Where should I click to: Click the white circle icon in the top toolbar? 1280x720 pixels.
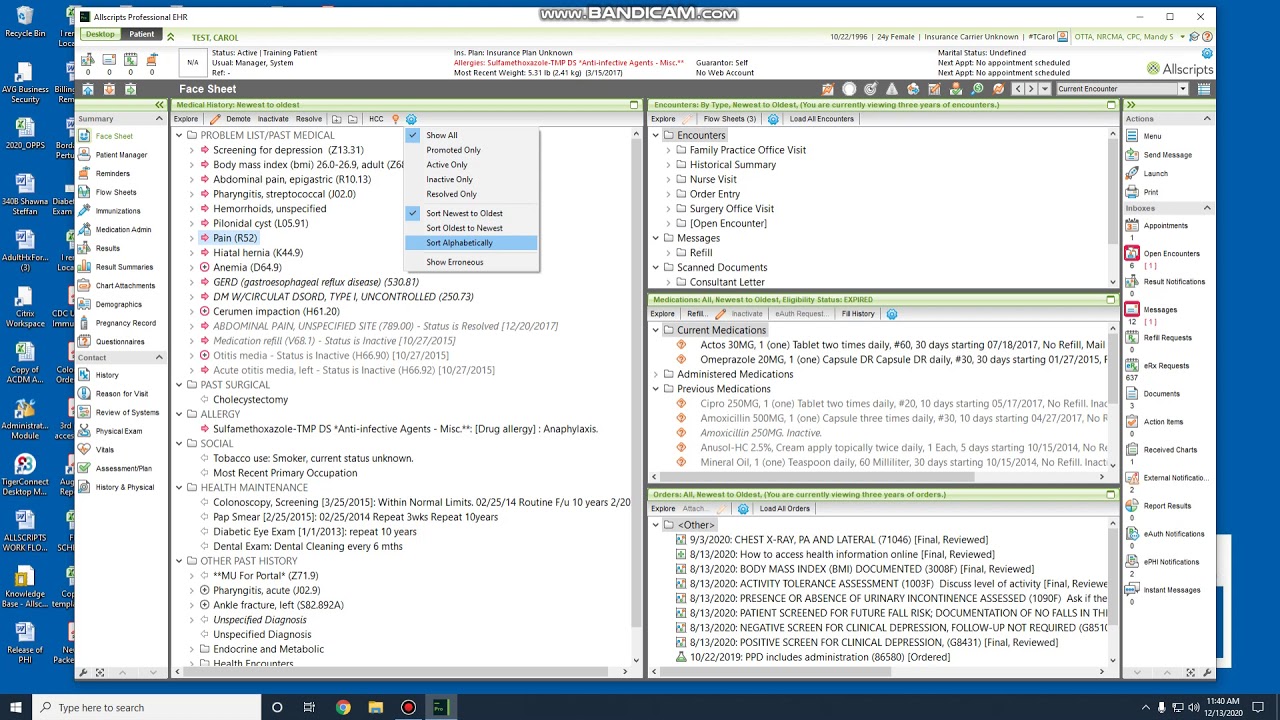click(849, 89)
